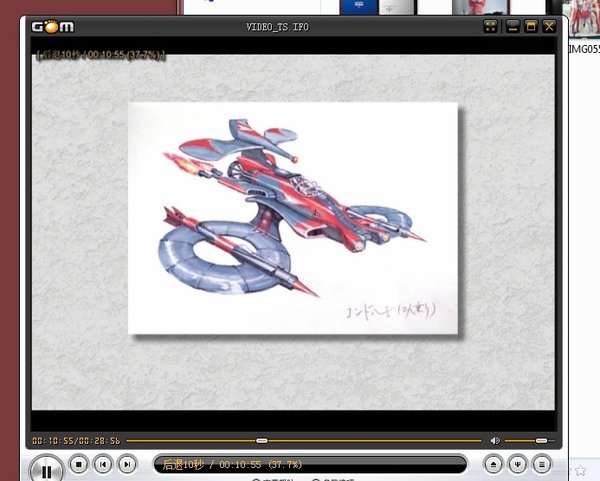Viewport: 600px width, 481px height.
Task: Minimize the GOM Player window
Action: click(x=513, y=26)
